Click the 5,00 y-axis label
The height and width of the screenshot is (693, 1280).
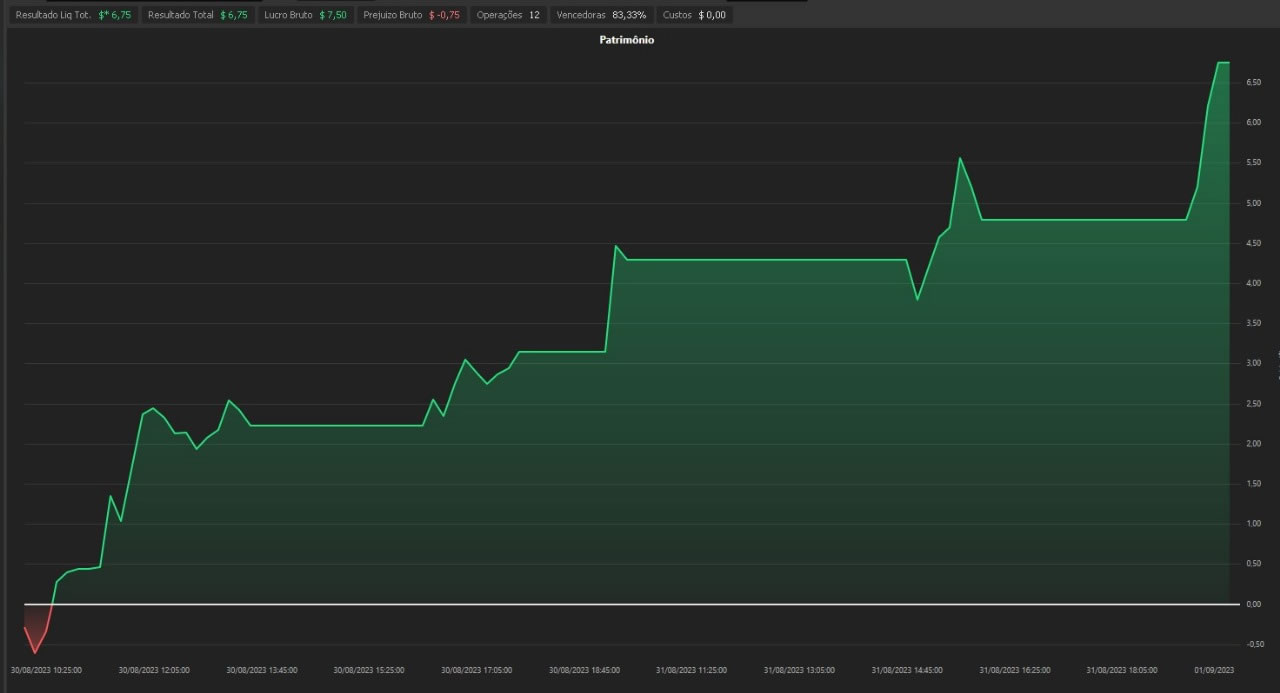pos(1254,203)
